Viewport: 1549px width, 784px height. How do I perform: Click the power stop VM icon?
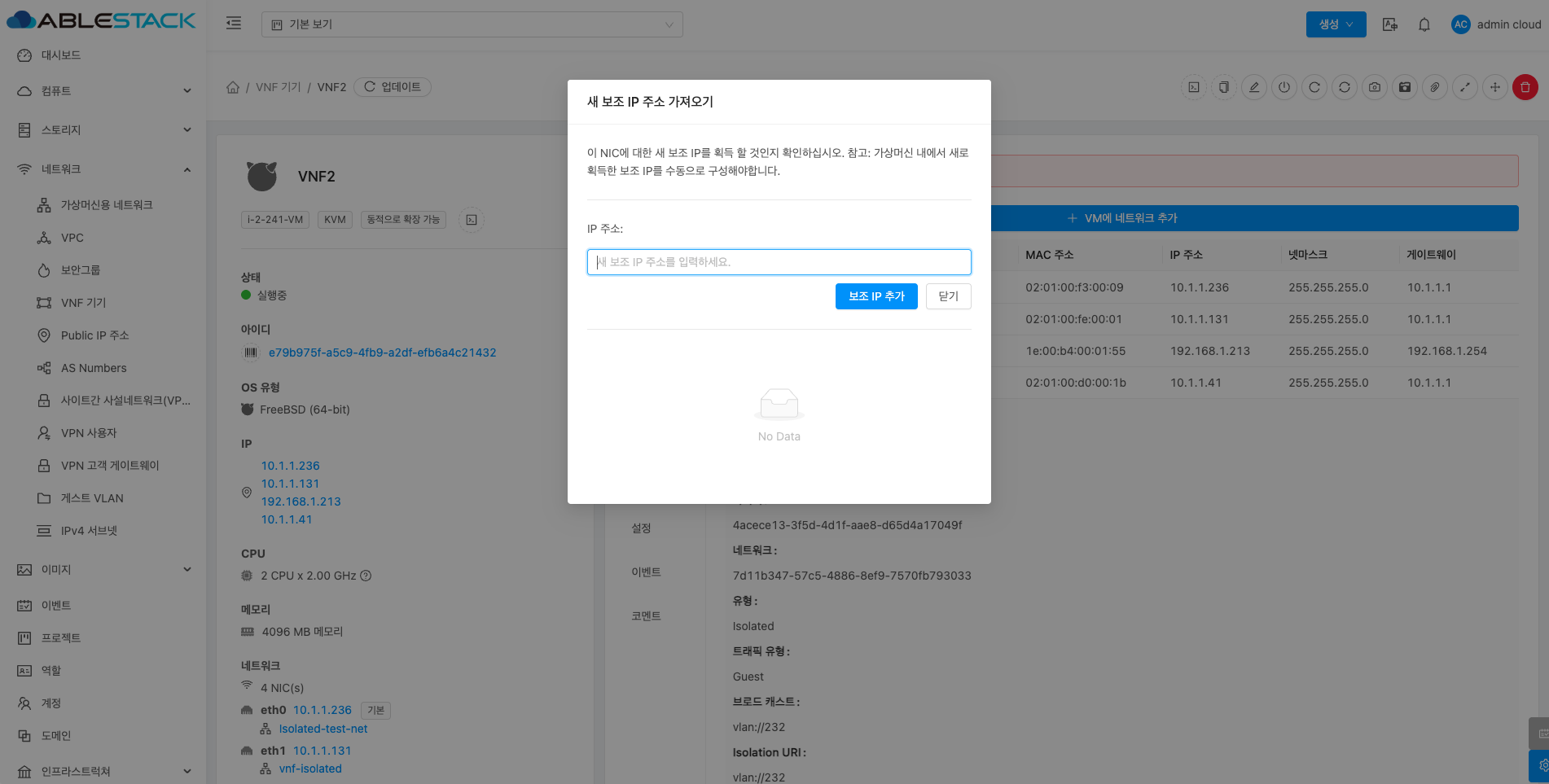1284,87
